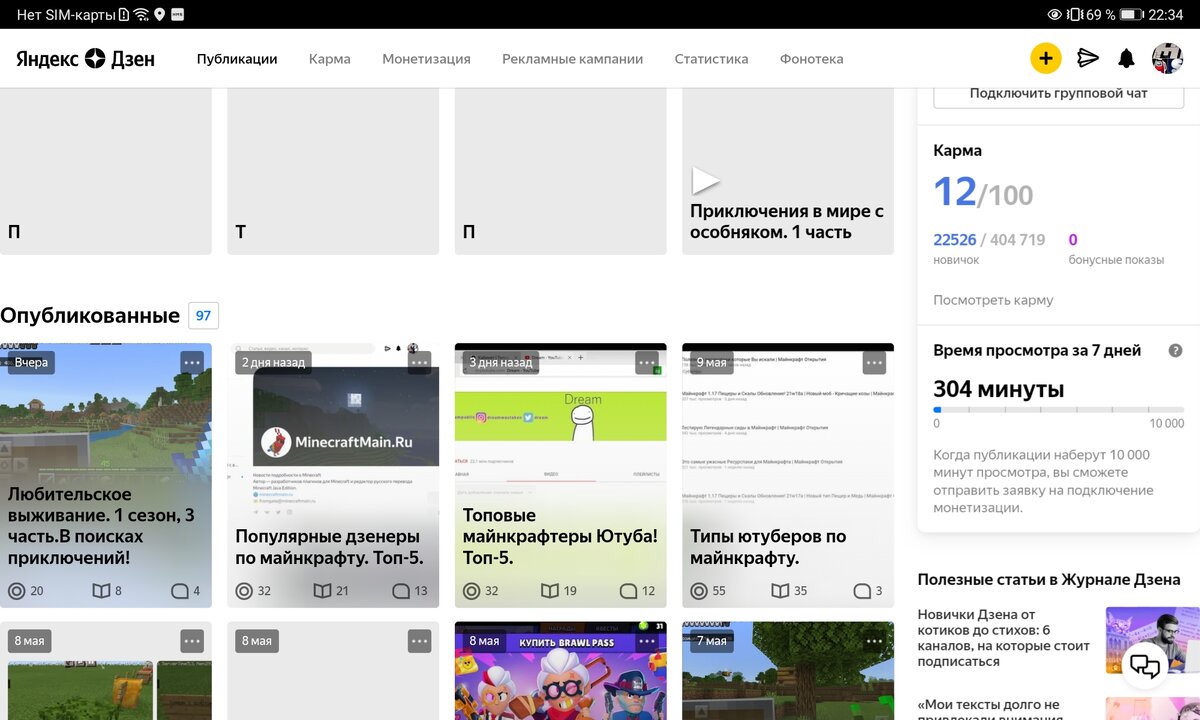
Task: Tap the location pin status icon
Action: [x=159, y=14]
